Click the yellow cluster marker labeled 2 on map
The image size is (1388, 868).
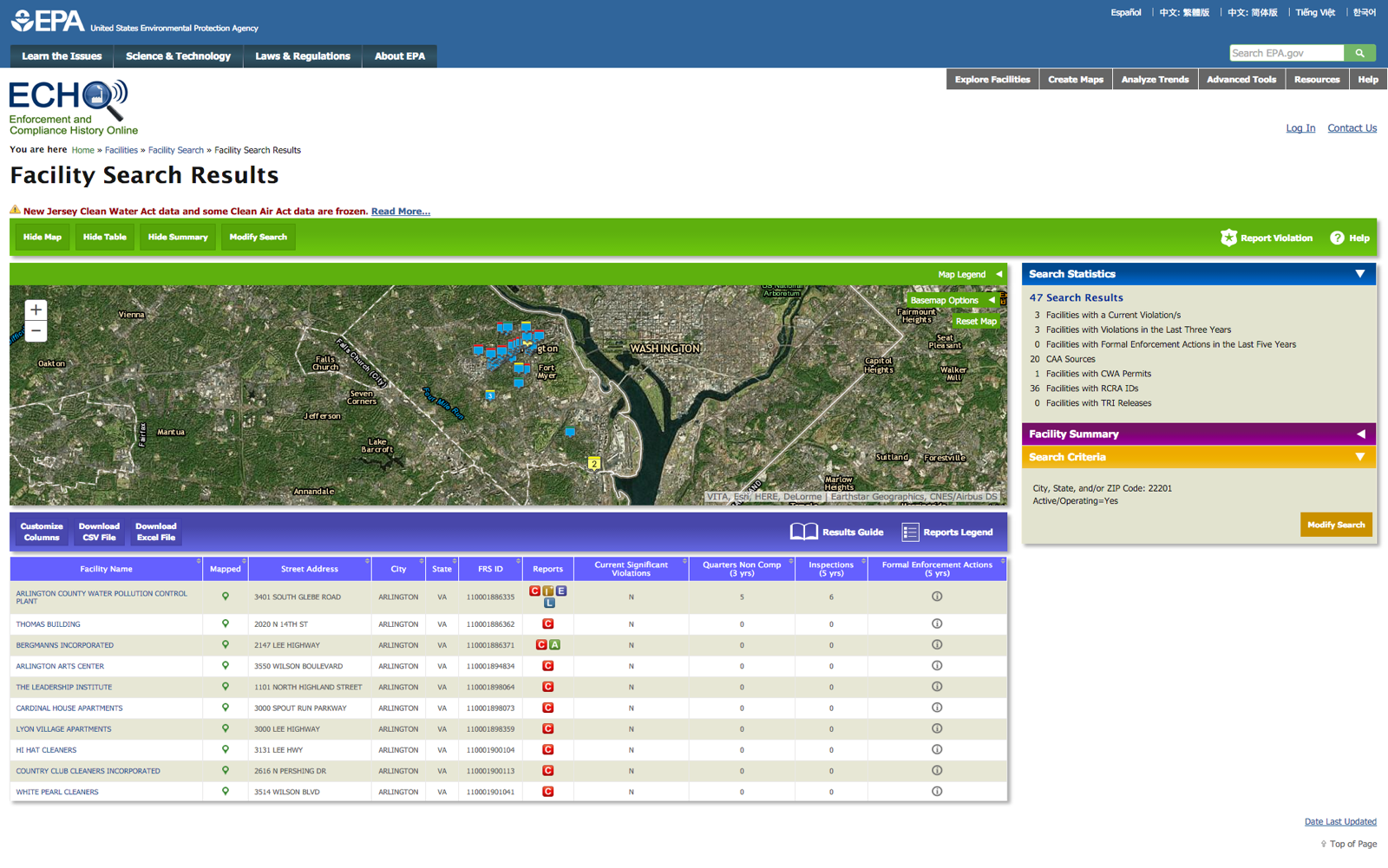[x=594, y=464]
